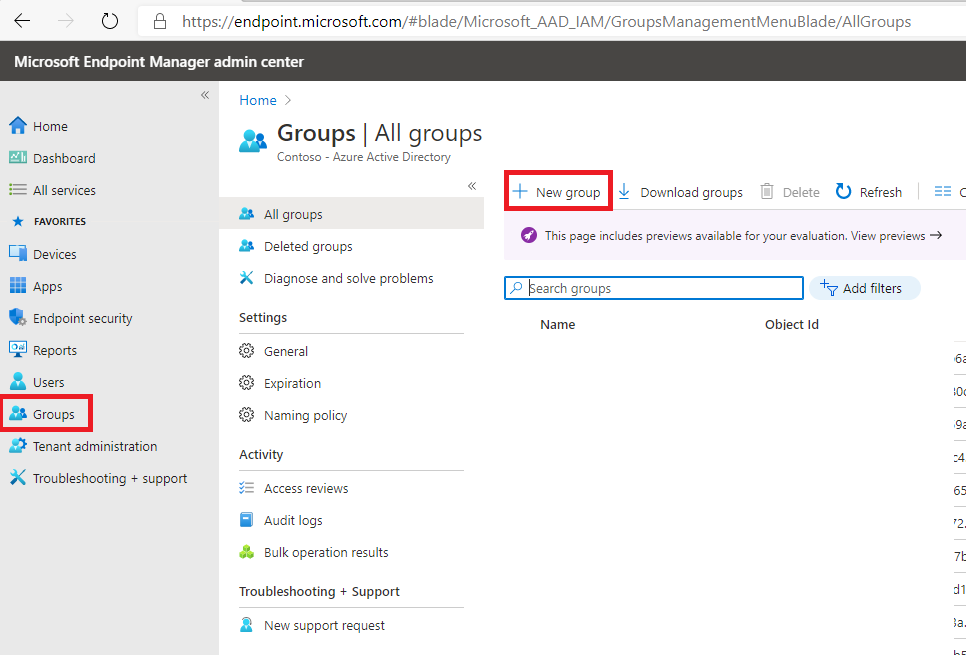Image resolution: width=966 pixels, height=655 pixels.
Task: Click the Reports icon in the sidebar
Action: tap(18, 350)
